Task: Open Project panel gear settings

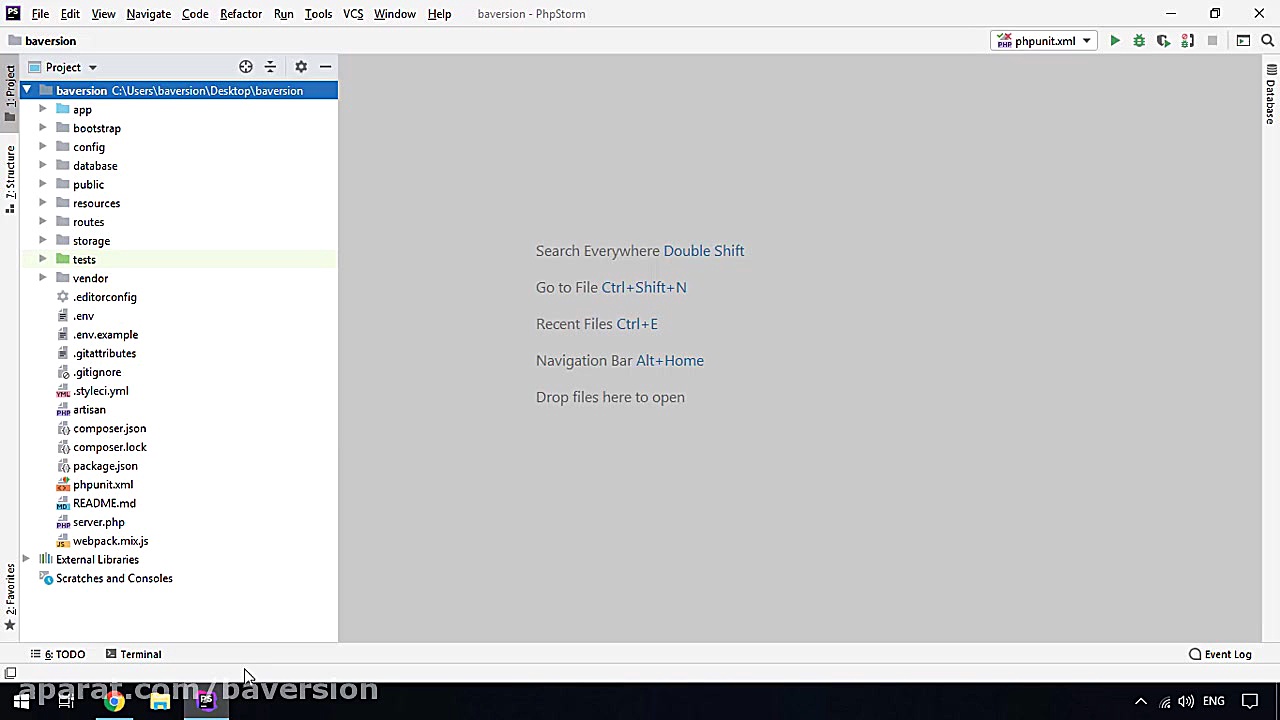Action: [301, 67]
